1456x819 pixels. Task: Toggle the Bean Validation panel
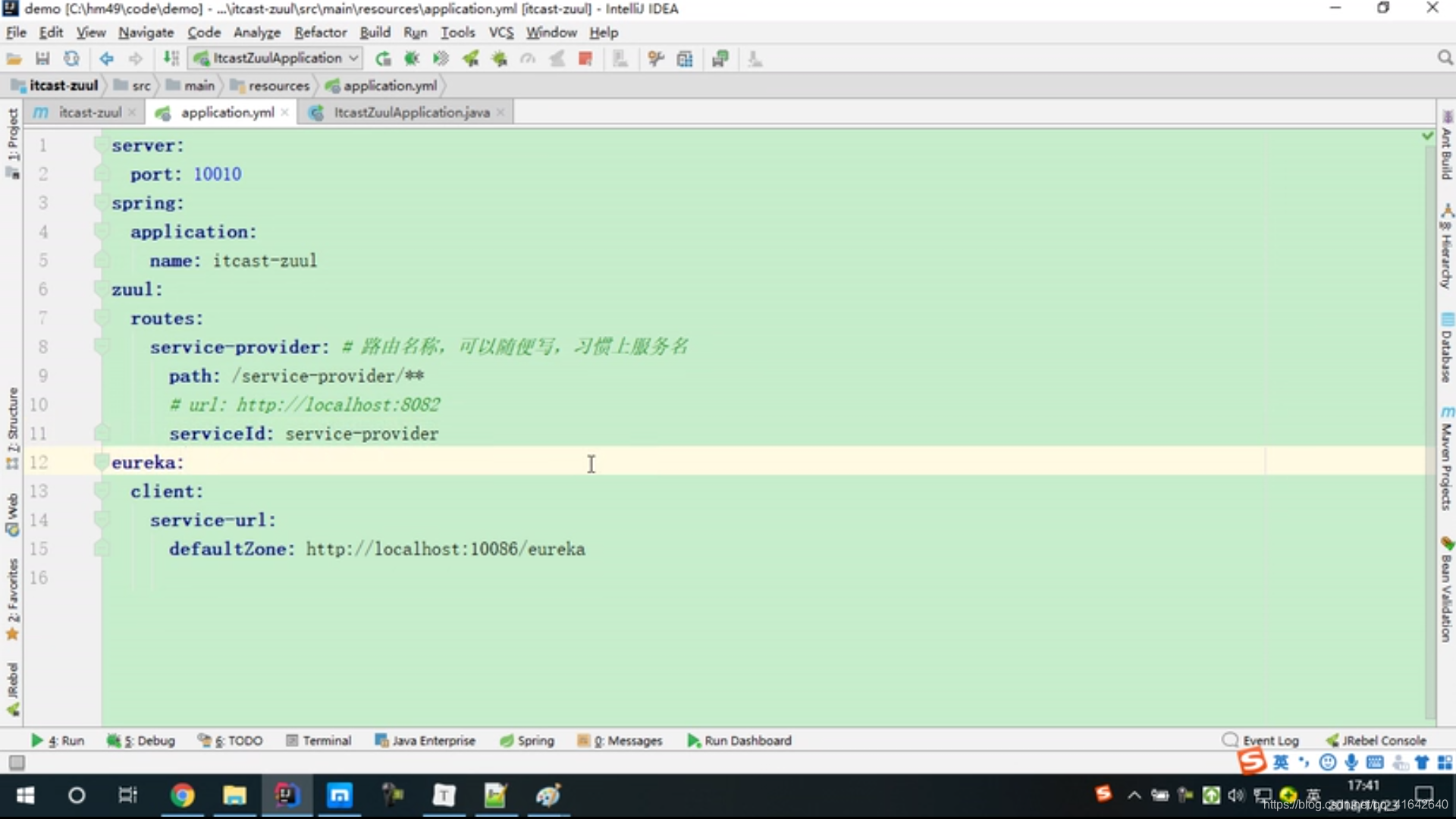(x=1446, y=590)
